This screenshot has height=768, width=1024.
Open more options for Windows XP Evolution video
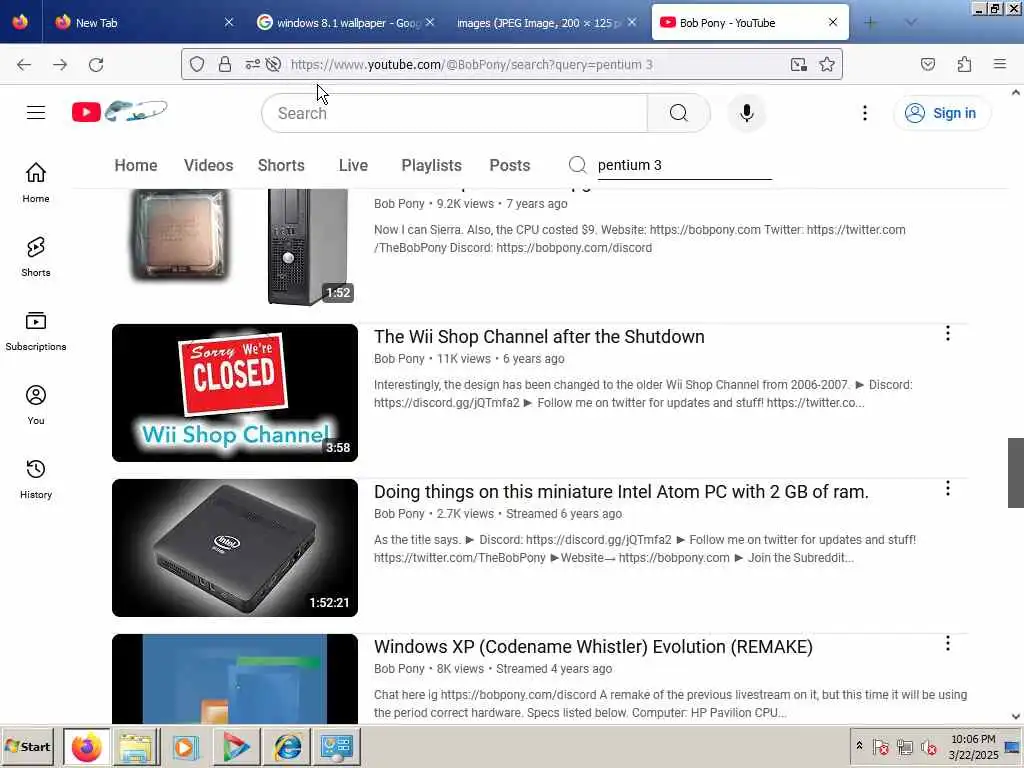(x=948, y=644)
